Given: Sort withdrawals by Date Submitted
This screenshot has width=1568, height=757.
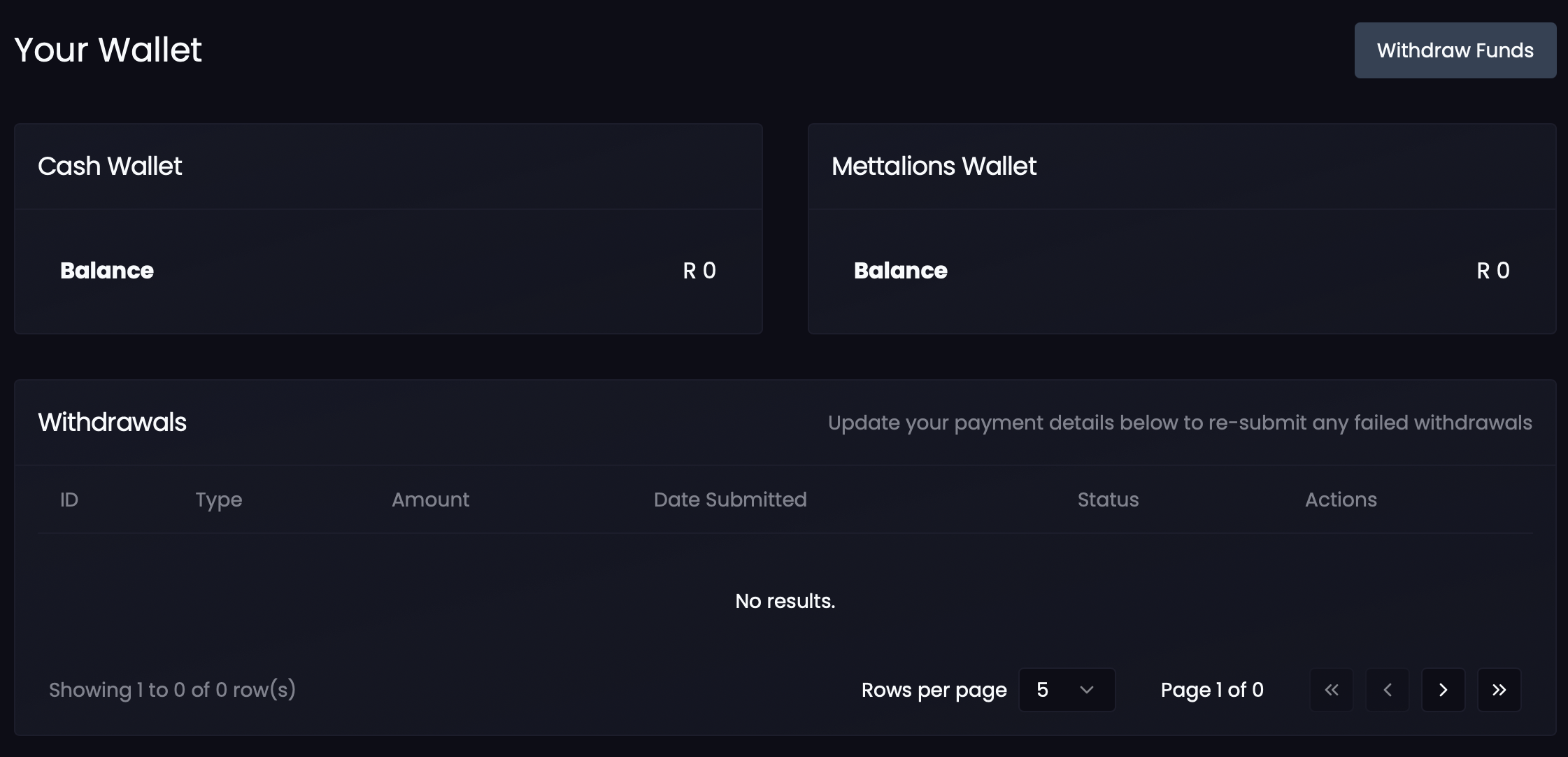Looking at the screenshot, I should coord(730,500).
